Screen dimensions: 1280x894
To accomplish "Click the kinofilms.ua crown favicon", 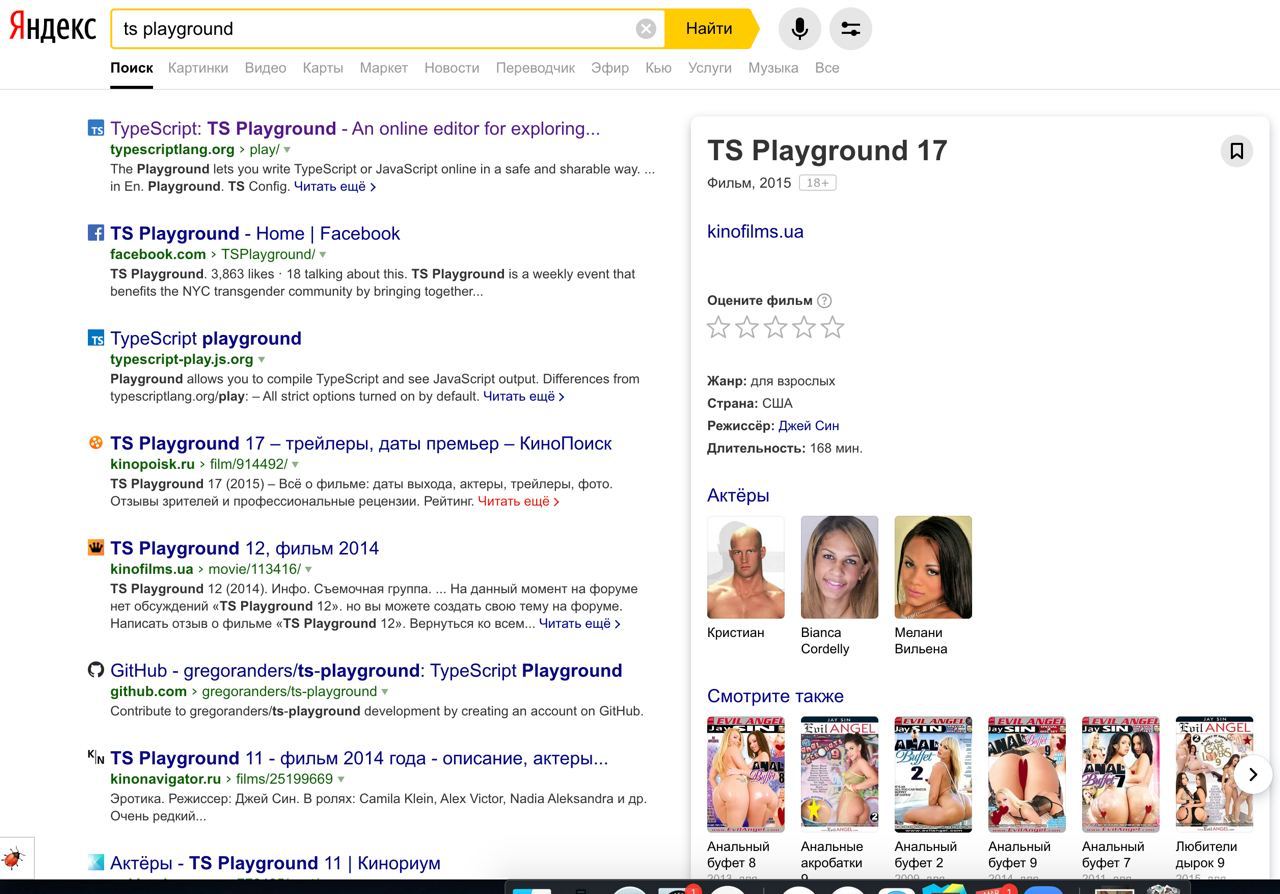I will (x=96, y=547).
